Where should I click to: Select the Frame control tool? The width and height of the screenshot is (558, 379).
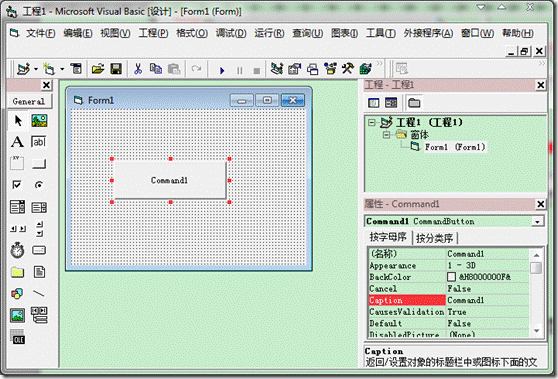[x=17, y=163]
